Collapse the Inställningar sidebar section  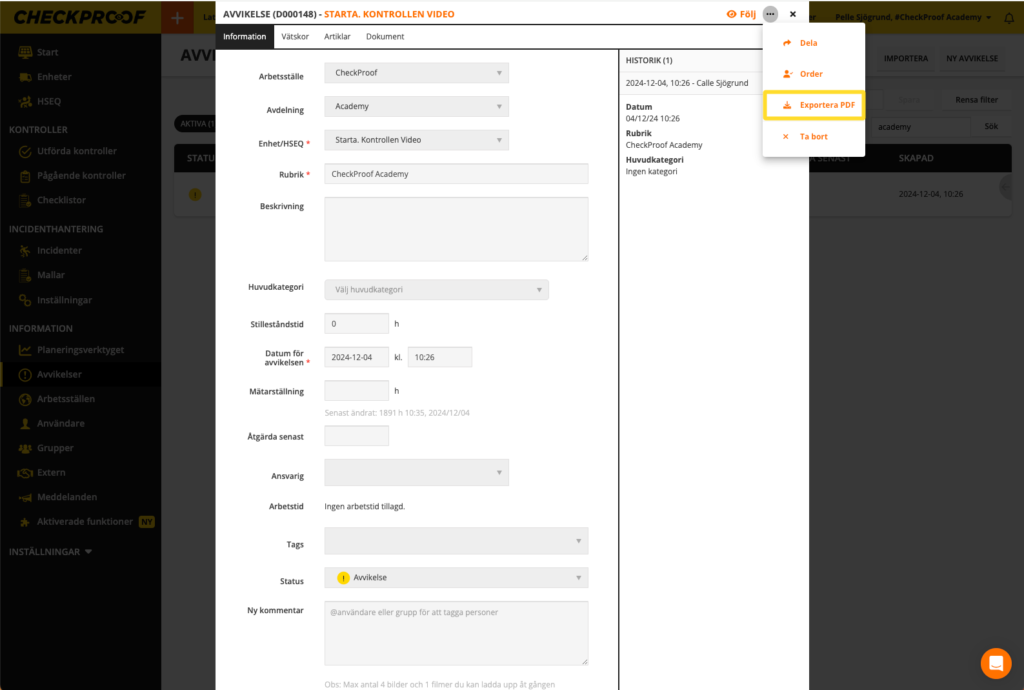50,551
